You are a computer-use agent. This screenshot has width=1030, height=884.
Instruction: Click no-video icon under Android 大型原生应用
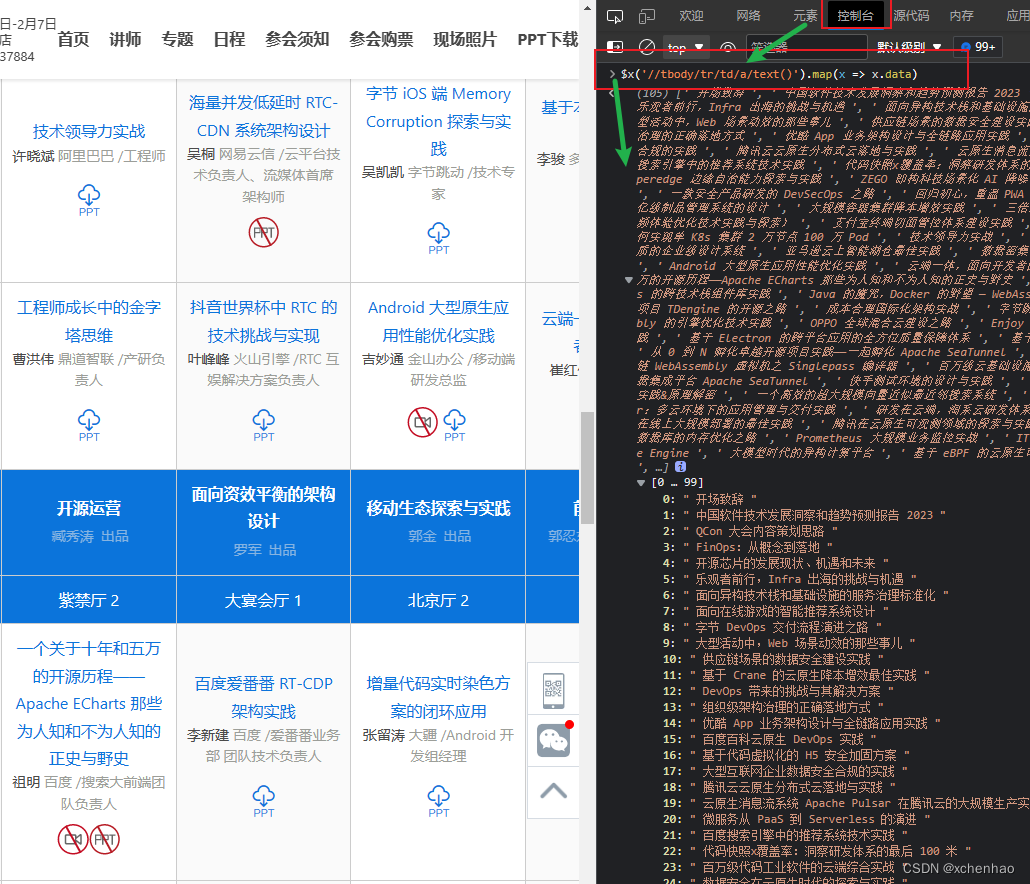[x=422, y=422]
